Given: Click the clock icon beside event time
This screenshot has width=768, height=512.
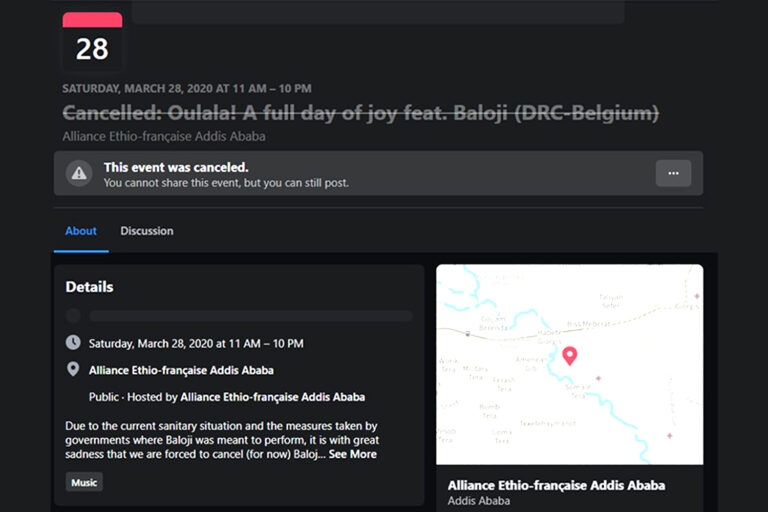Looking at the screenshot, I should click(x=73, y=343).
